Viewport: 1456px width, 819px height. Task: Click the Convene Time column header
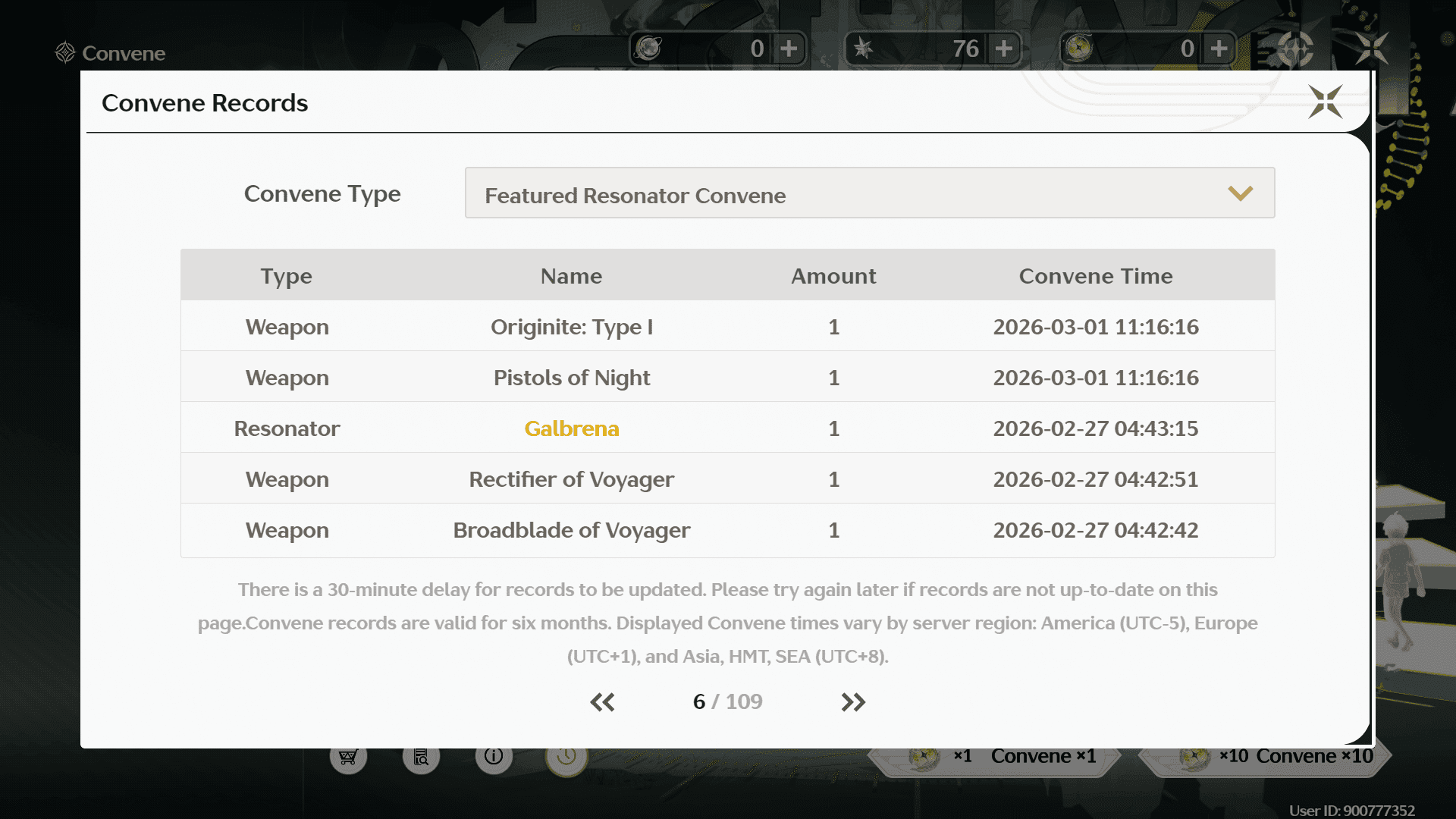point(1095,276)
